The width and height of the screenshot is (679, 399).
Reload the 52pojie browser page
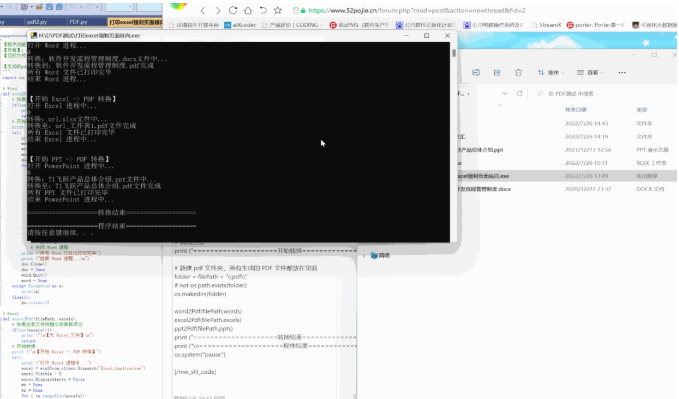click(x=233, y=10)
